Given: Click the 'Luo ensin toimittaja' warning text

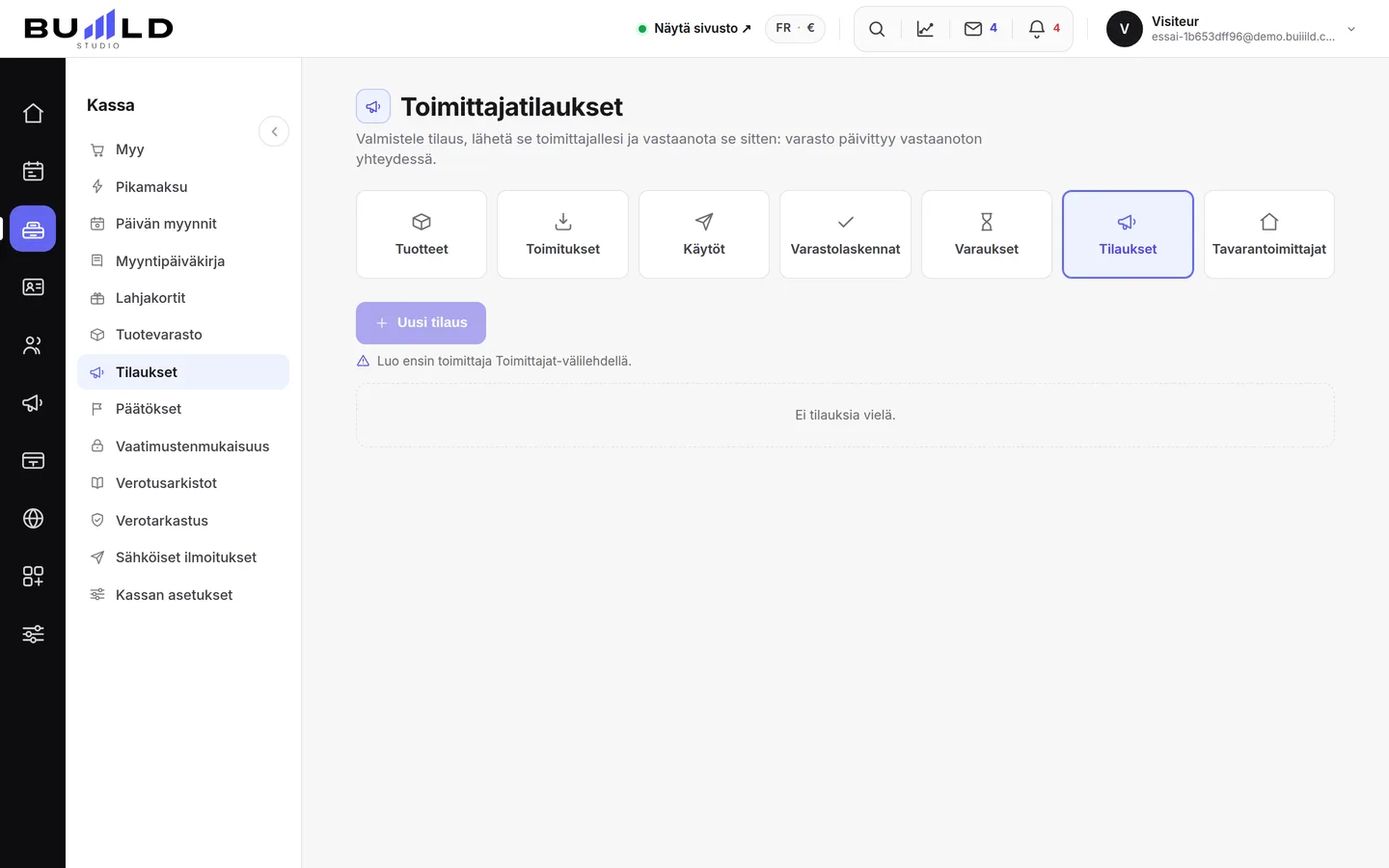Looking at the screenshot, I should click(x=504, y=361).
